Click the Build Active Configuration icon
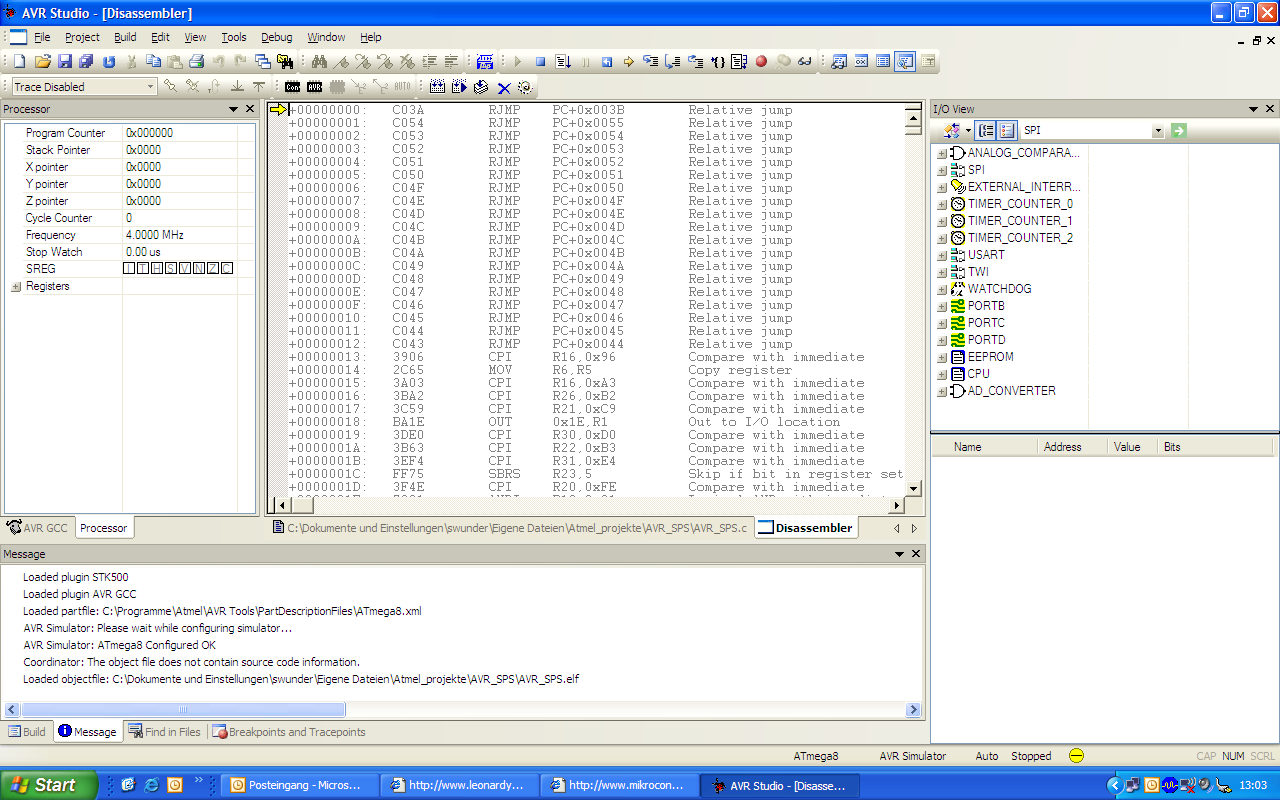 point(437,87)
